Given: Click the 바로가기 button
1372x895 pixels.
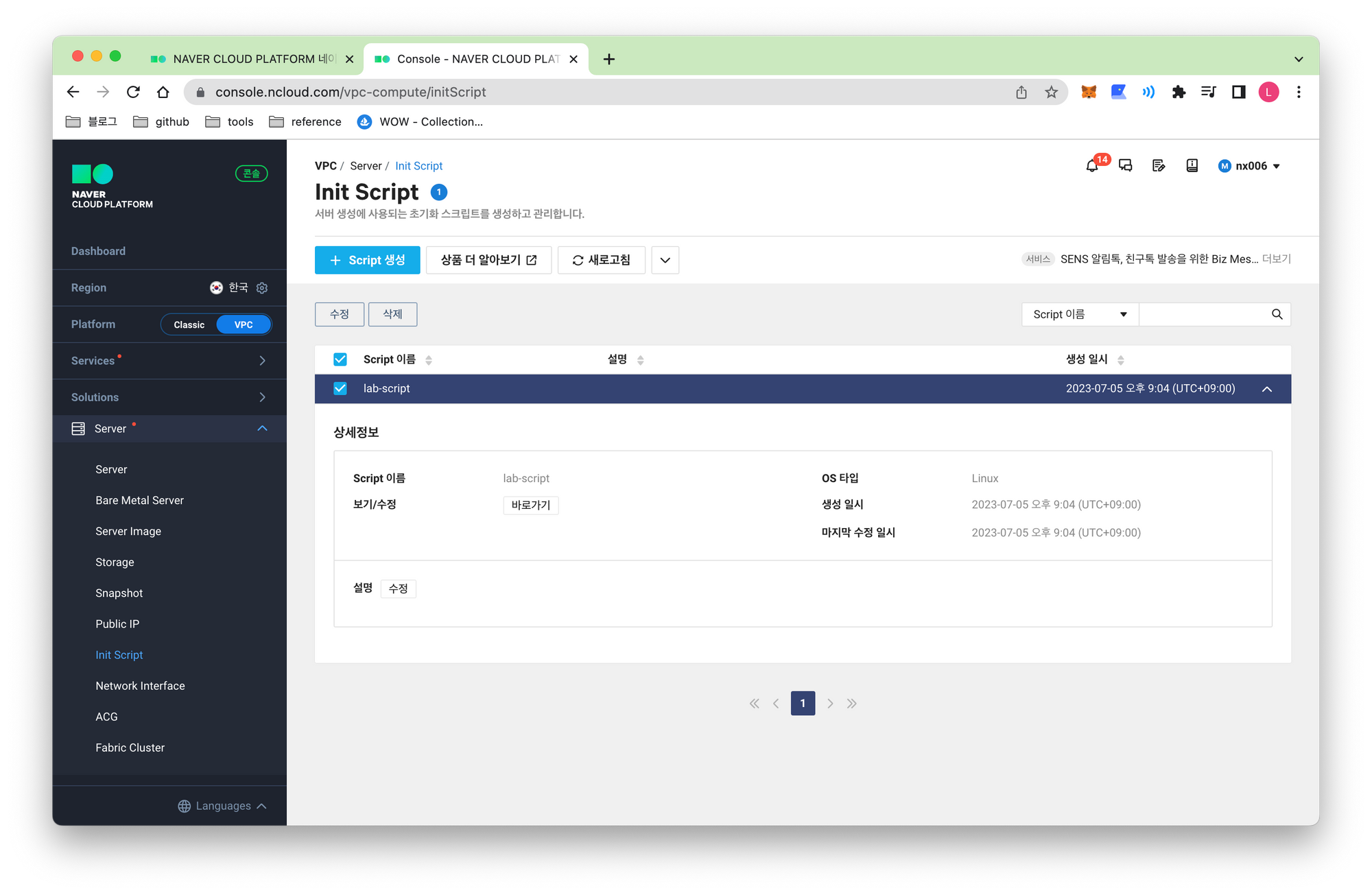Looking at the screenshot, I should point(530,505).
